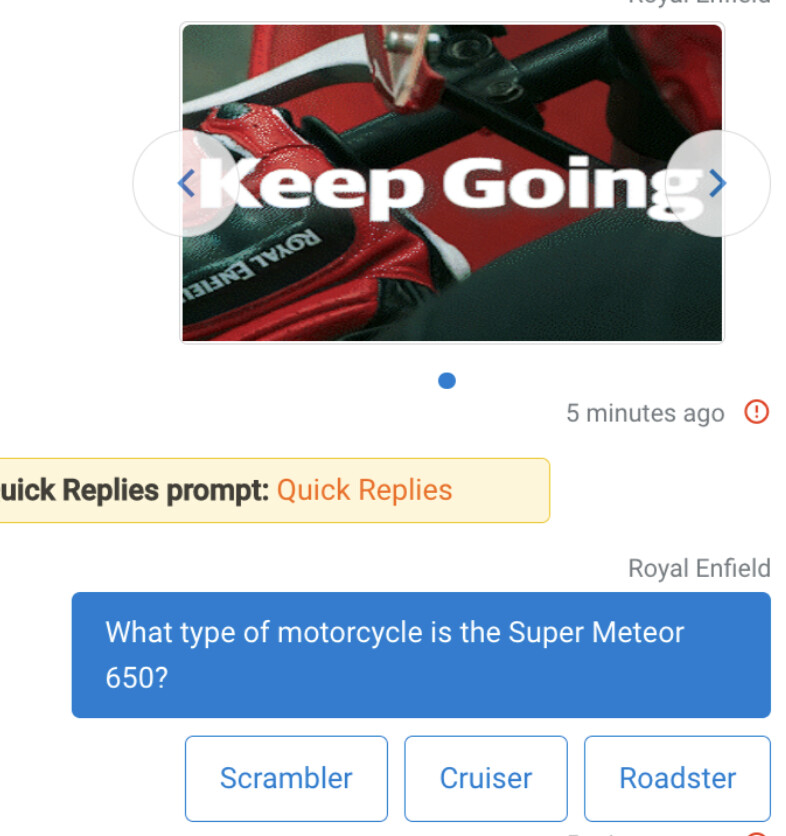Click the 650? line in message

click(137, 678)
